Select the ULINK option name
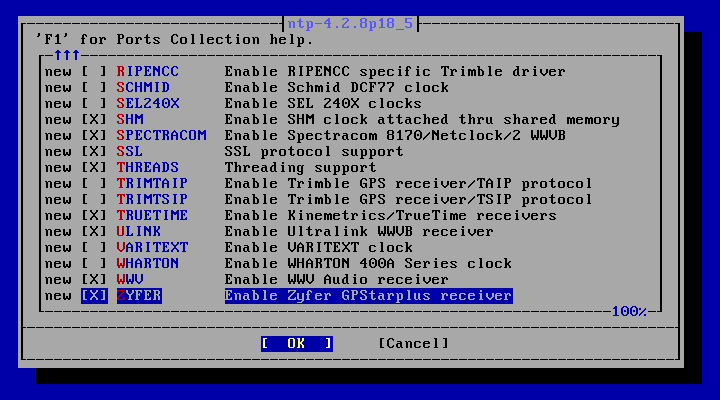 coord(139,232)
